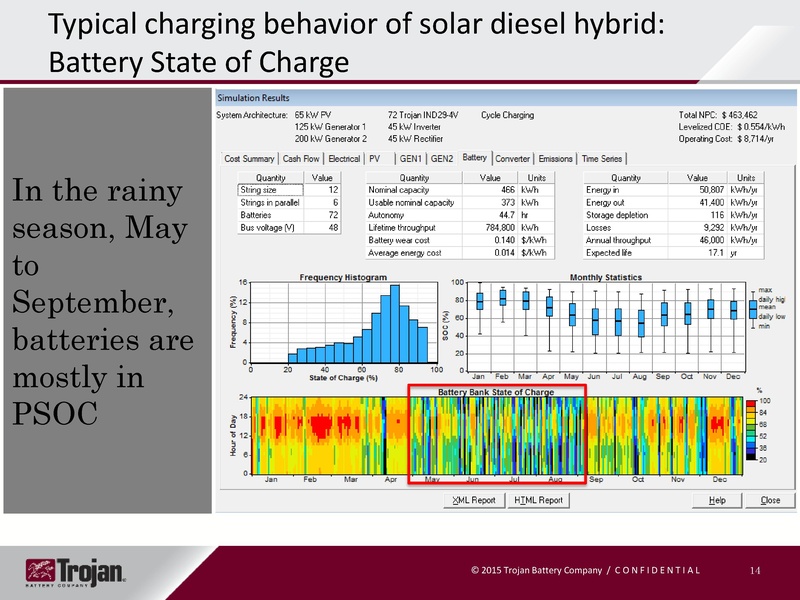Screen dimensions: 800x600
Task: Open Help for simulation results
Action: point(717,500)
